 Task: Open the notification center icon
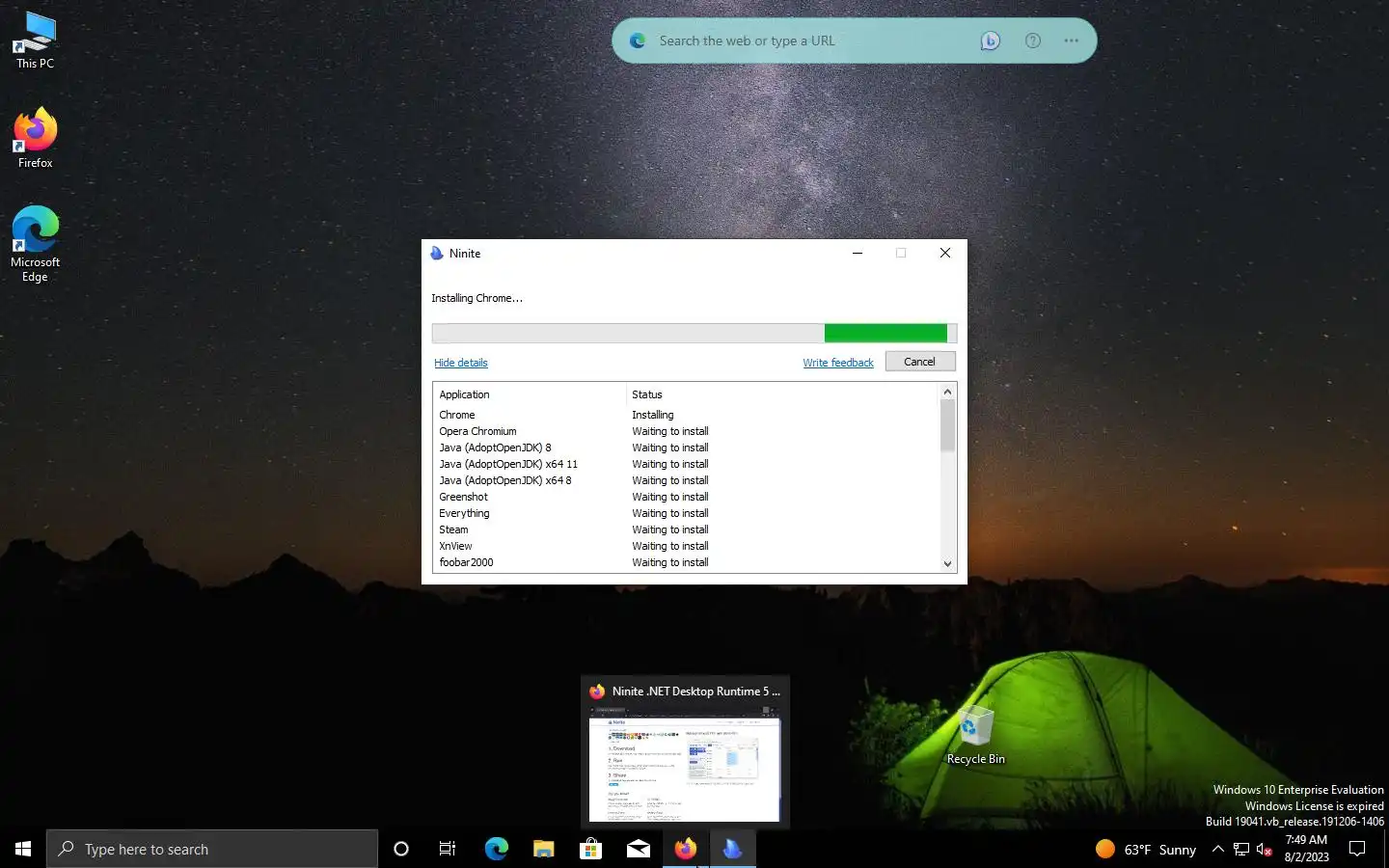click(1357, 849)
